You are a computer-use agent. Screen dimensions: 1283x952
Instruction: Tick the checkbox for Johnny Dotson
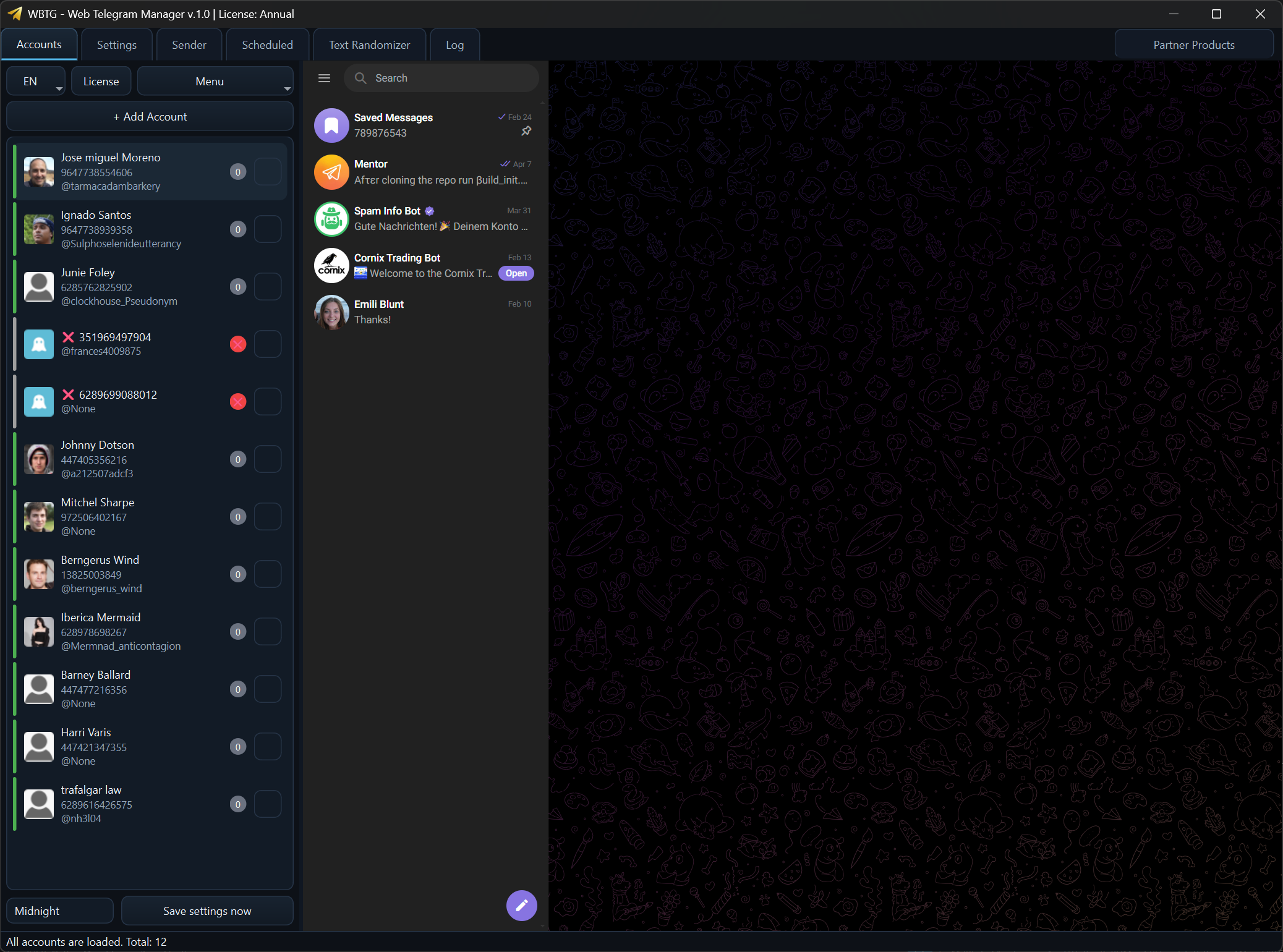(268, 459)
